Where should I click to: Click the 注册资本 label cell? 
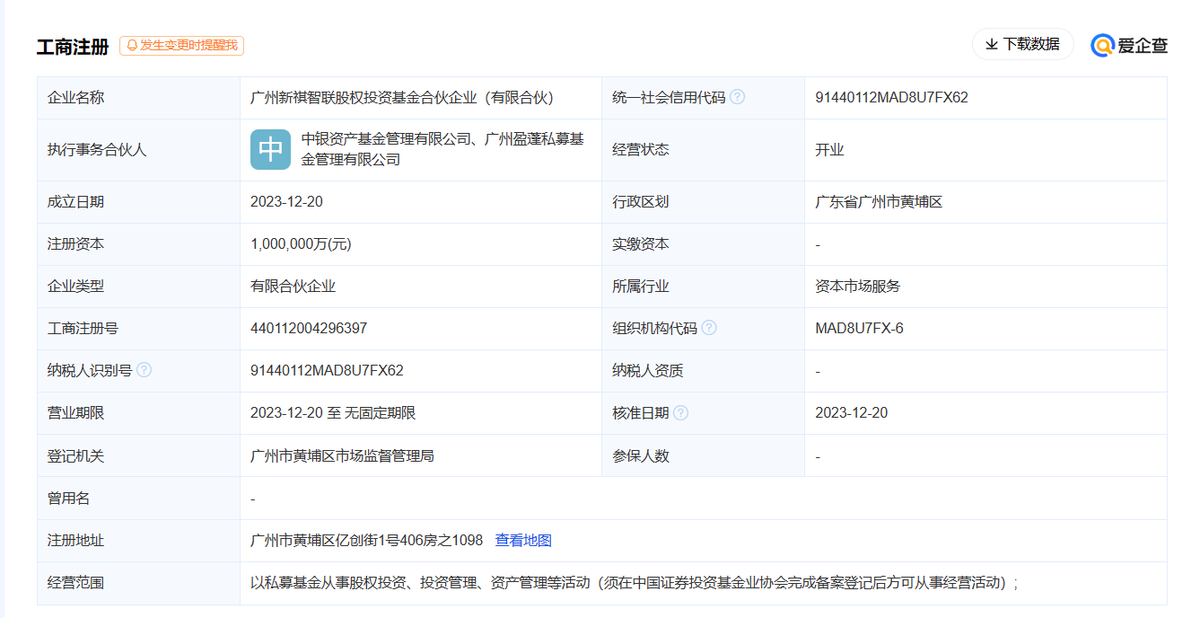tap(139, 244)
